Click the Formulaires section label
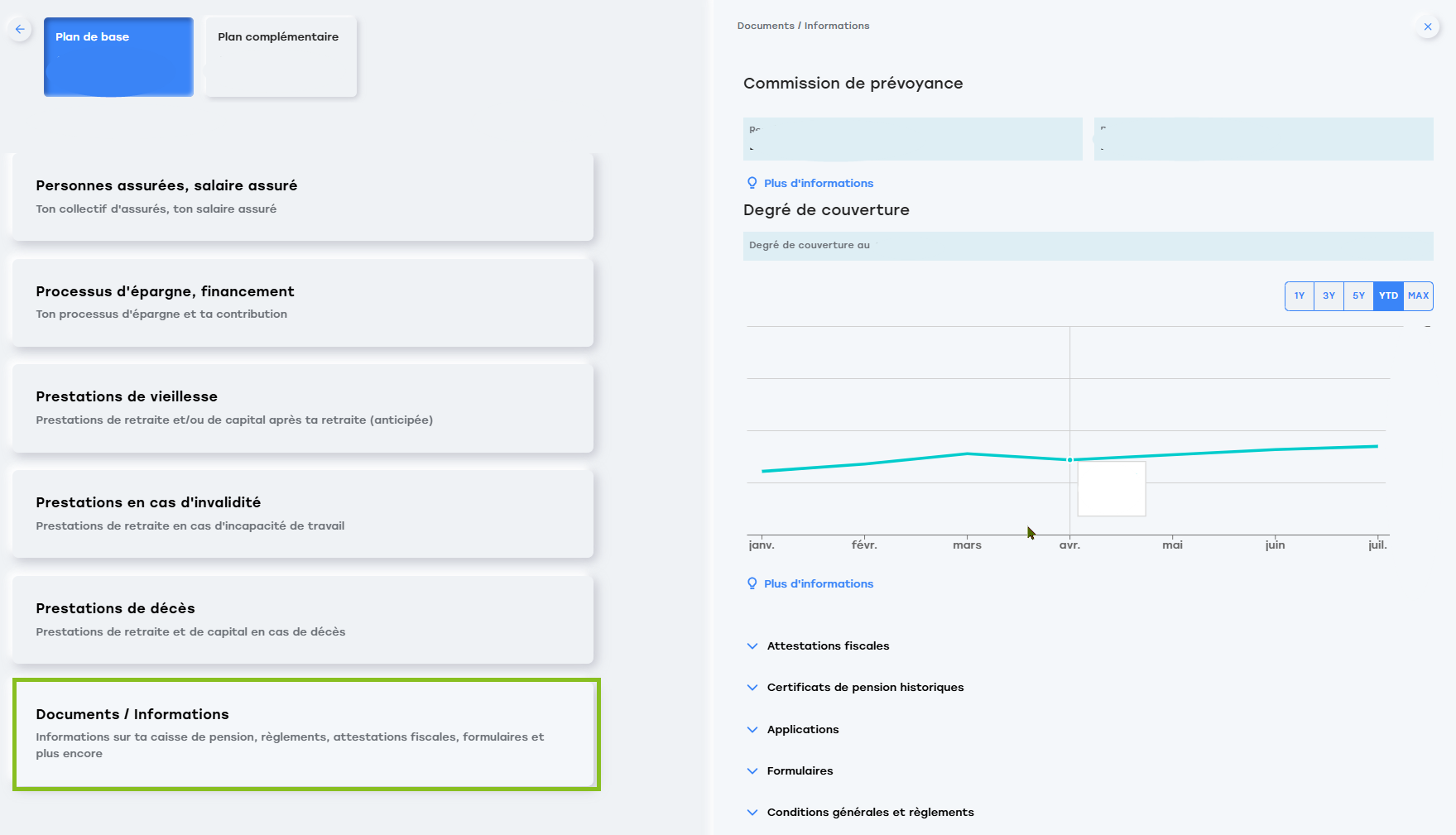The image size is (1456, 835). pyautogui.click(x=800, y=770)
